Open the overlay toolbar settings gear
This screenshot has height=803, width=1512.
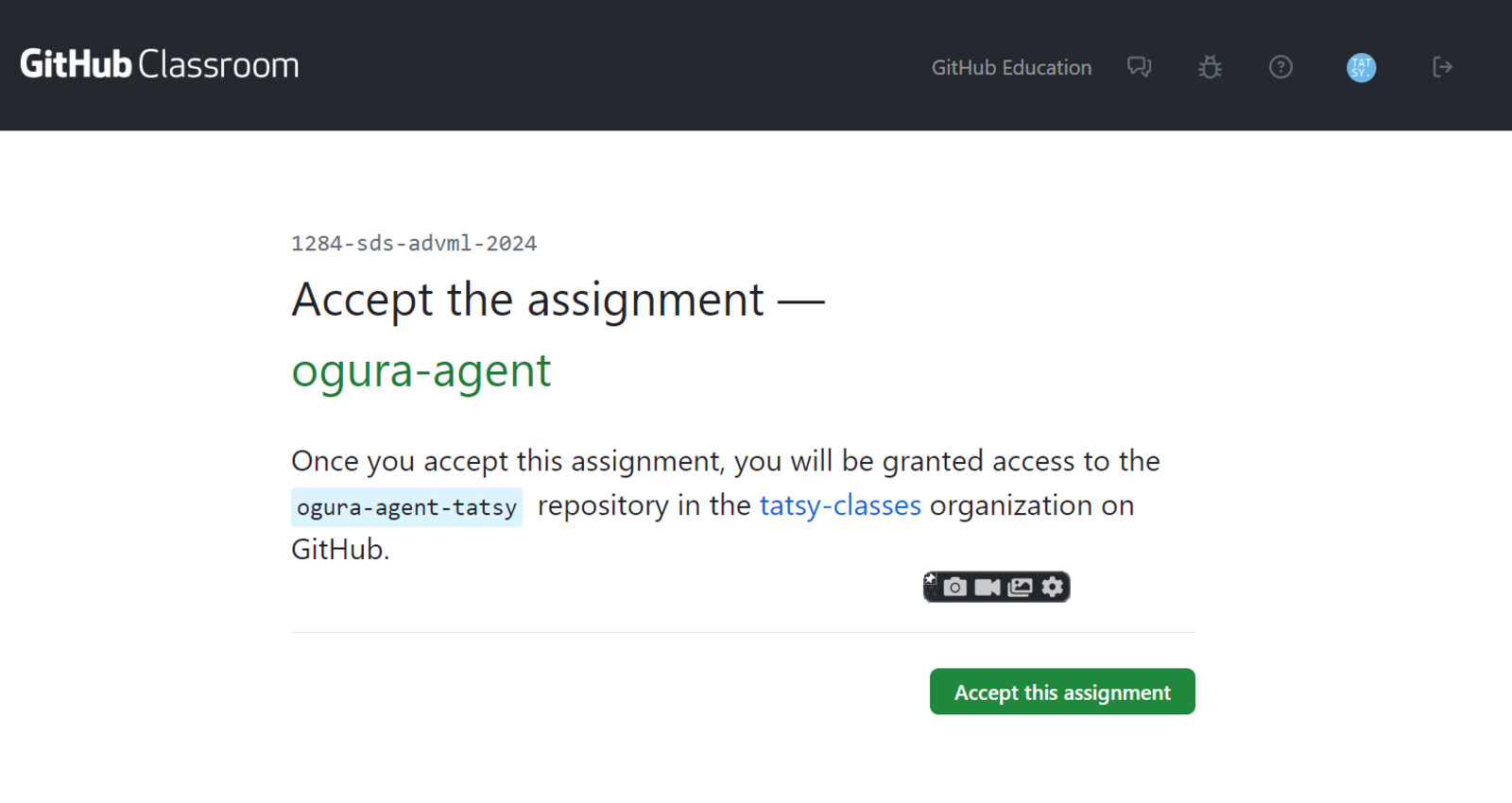click(1053, 588)
